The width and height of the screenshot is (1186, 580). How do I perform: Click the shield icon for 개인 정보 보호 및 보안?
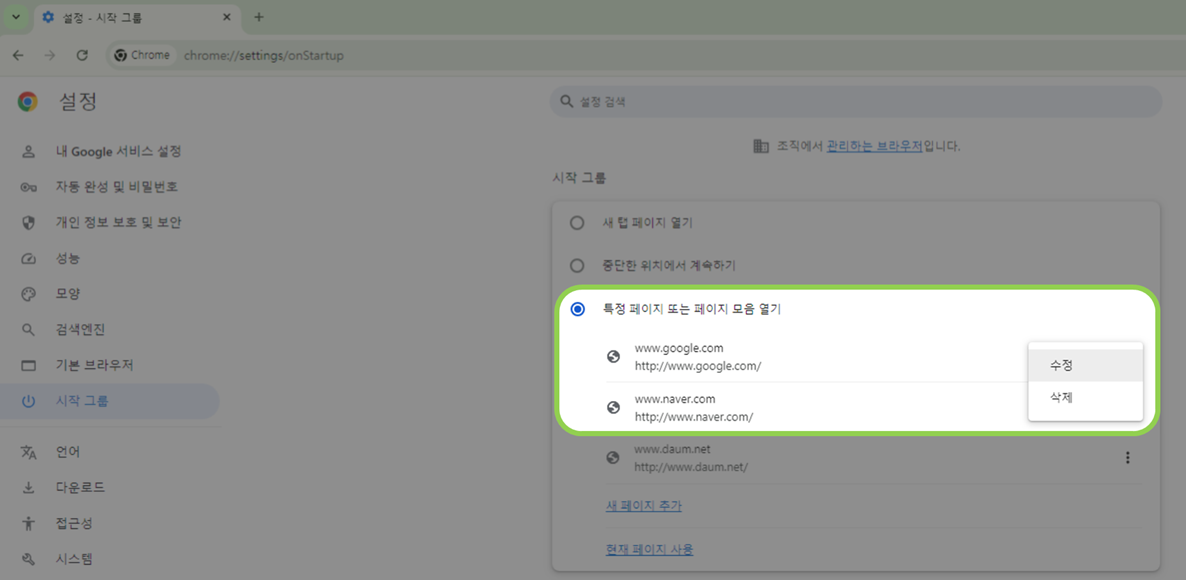click(x=28, y=222)
